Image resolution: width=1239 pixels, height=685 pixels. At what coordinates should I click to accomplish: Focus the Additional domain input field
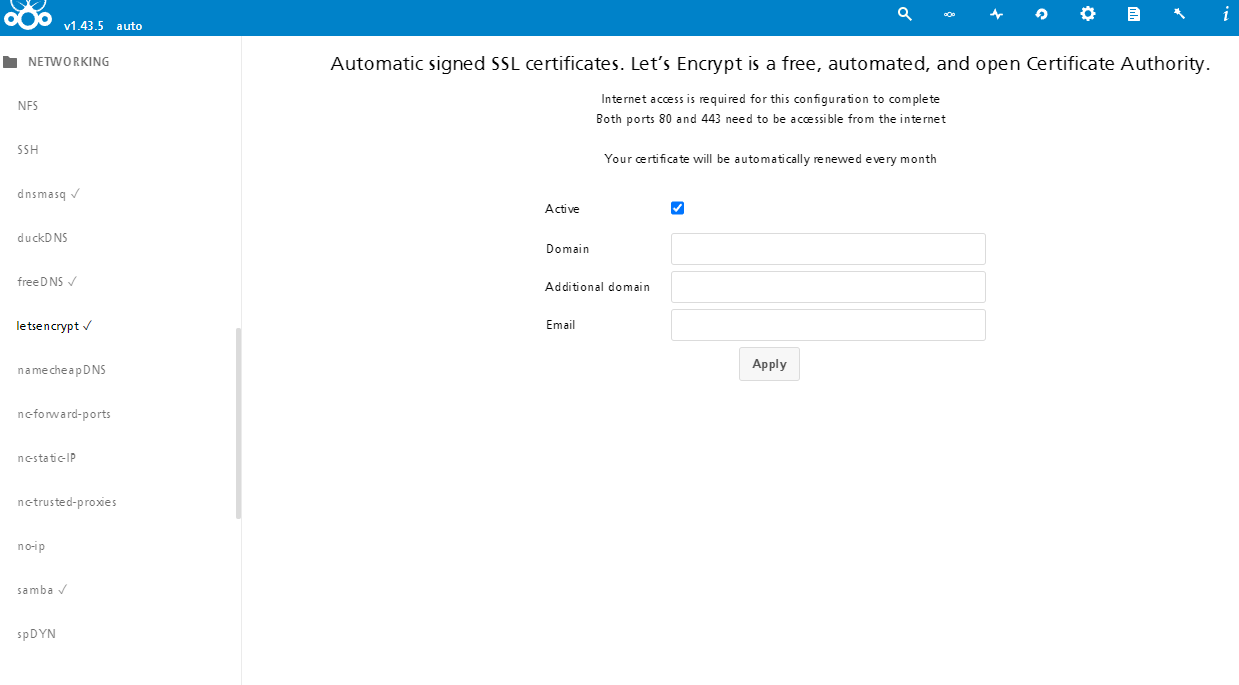coord(828,287)
